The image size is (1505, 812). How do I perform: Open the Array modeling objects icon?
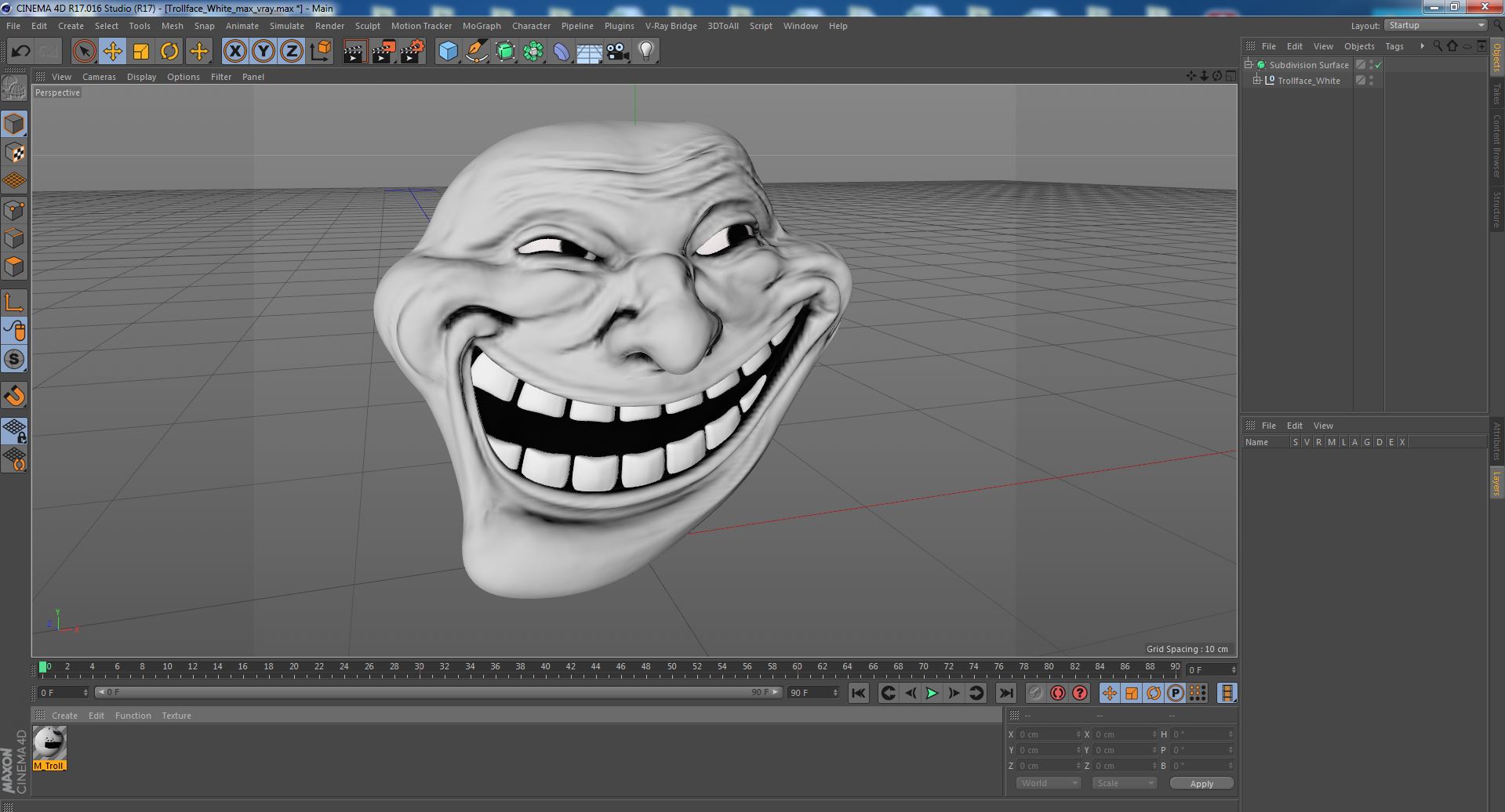[x=533, y=52]
